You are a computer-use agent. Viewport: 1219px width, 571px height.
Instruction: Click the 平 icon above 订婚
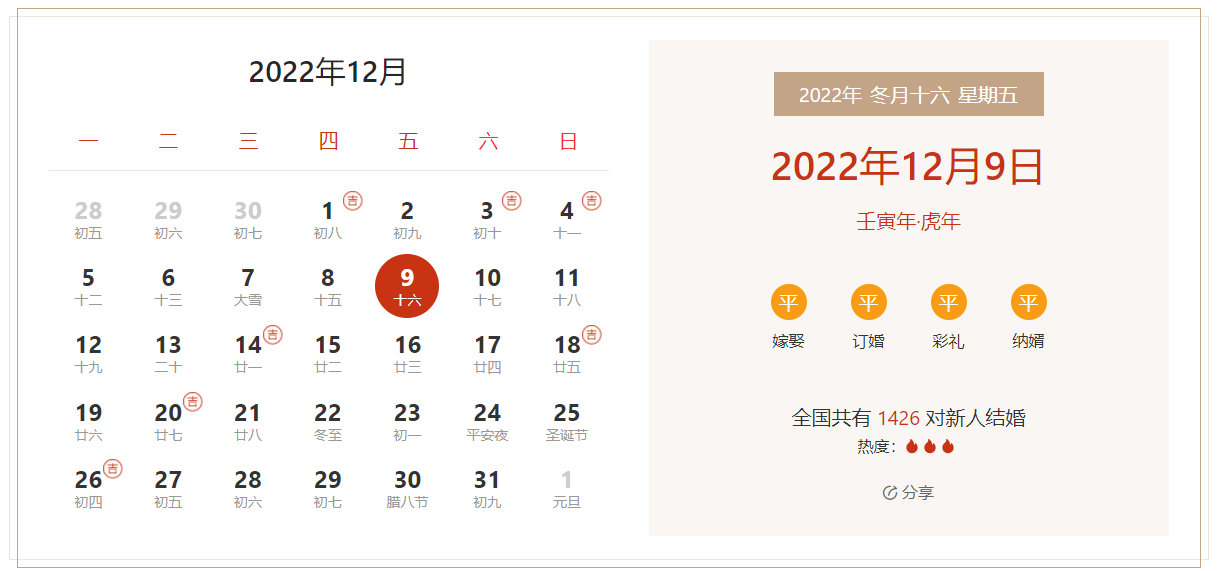pos(869,302)
